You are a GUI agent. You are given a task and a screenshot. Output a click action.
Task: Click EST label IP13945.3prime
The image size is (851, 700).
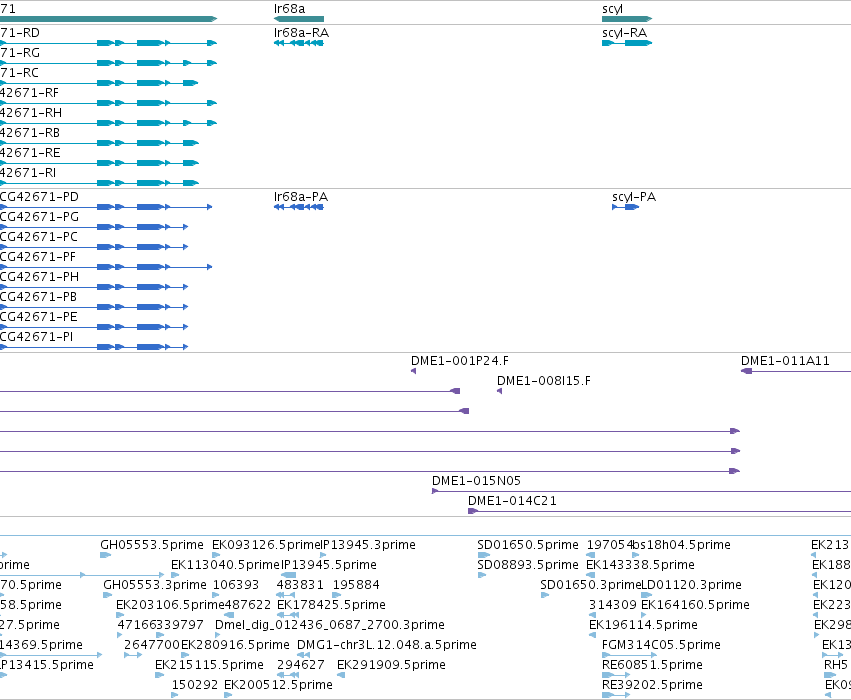tap(368, 545)
